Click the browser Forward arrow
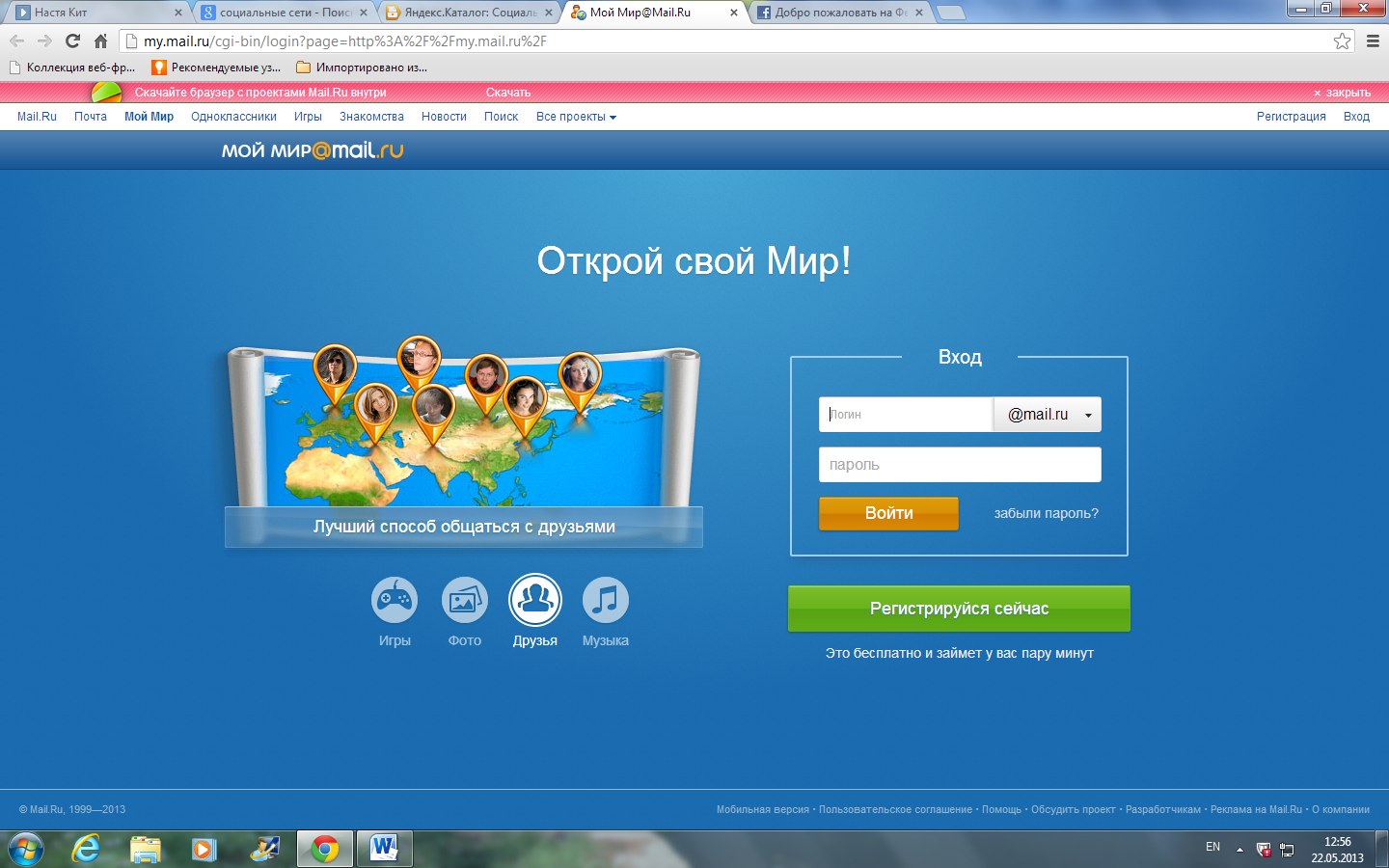Image resolution: width=1389 pixels, height=868 pixels. click(44, 41)
